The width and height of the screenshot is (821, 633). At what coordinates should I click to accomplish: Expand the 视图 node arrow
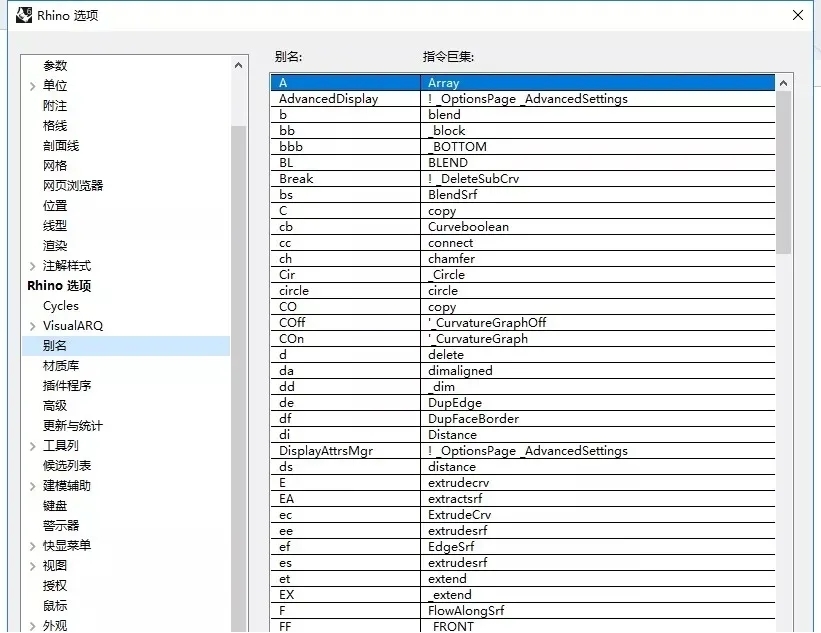point(33,566)
